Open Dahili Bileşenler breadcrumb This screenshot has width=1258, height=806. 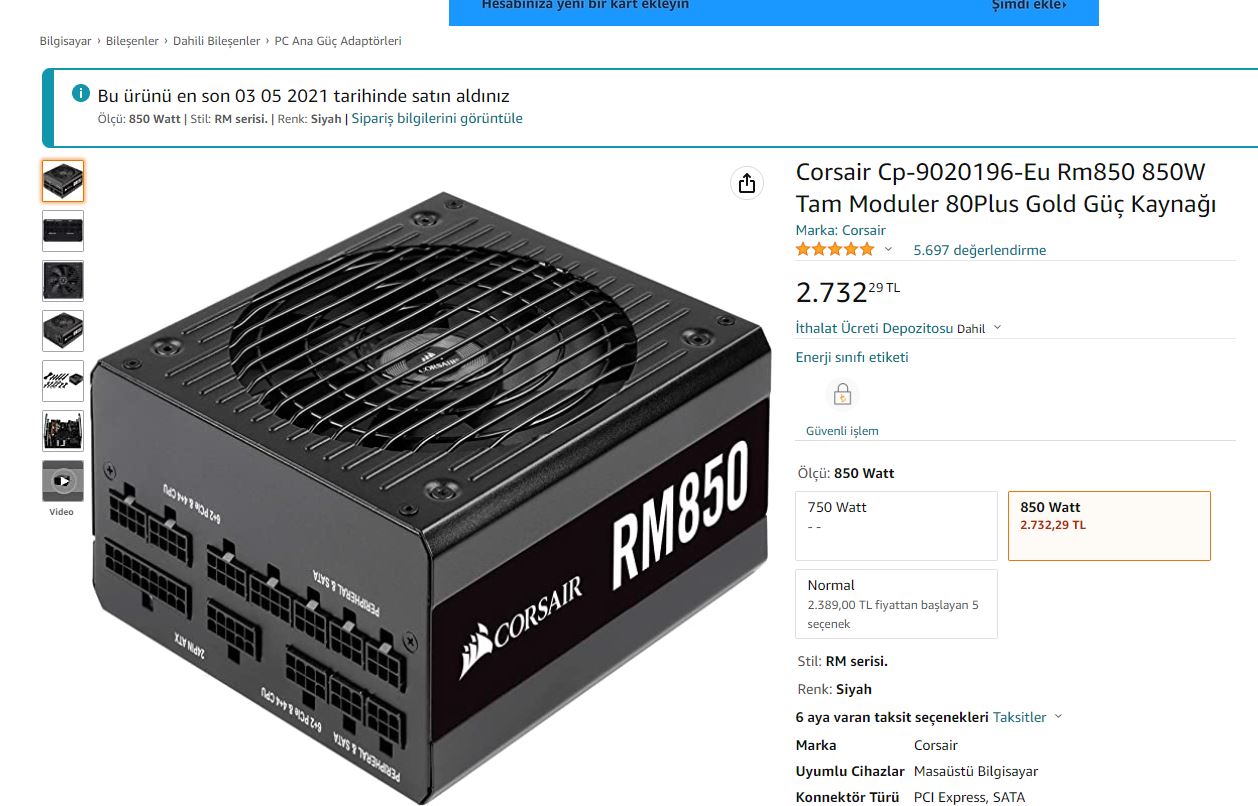[217, 41]
